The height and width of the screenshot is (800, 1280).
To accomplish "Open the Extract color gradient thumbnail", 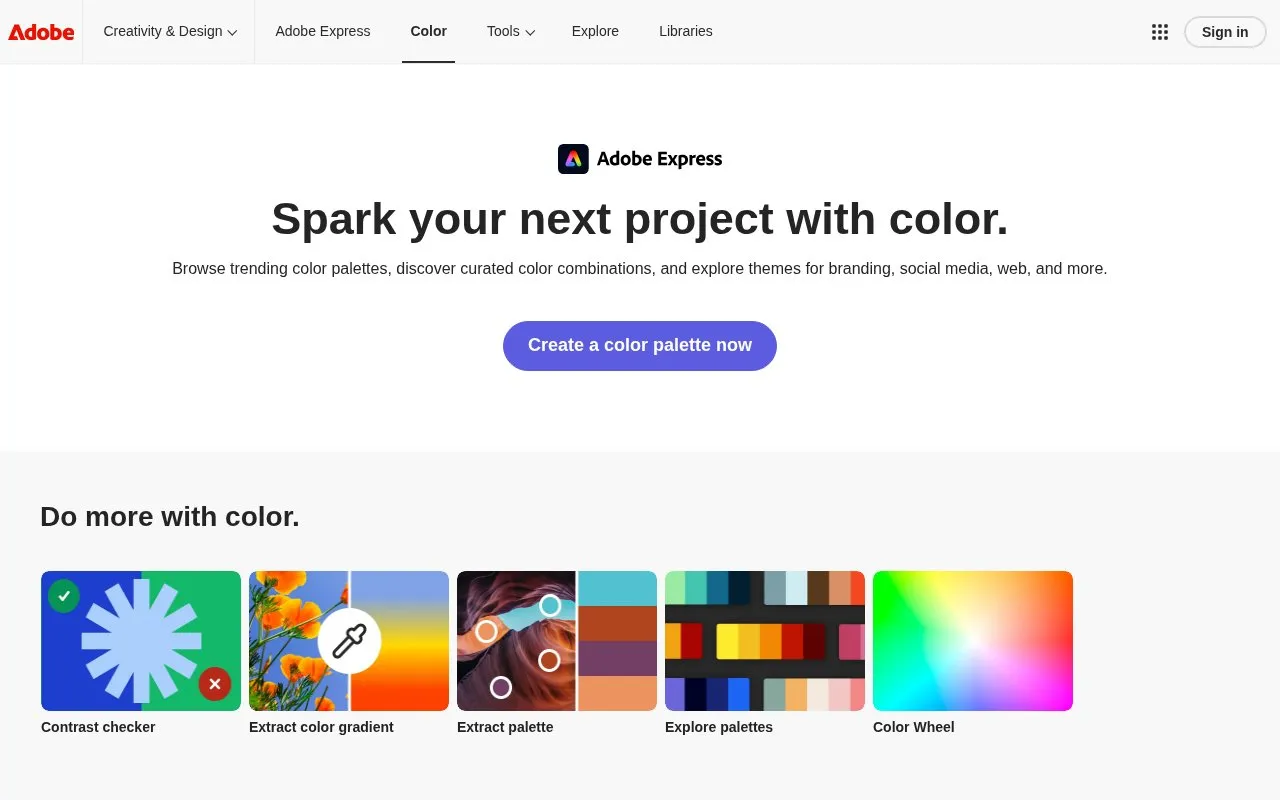I will [349, 641].
